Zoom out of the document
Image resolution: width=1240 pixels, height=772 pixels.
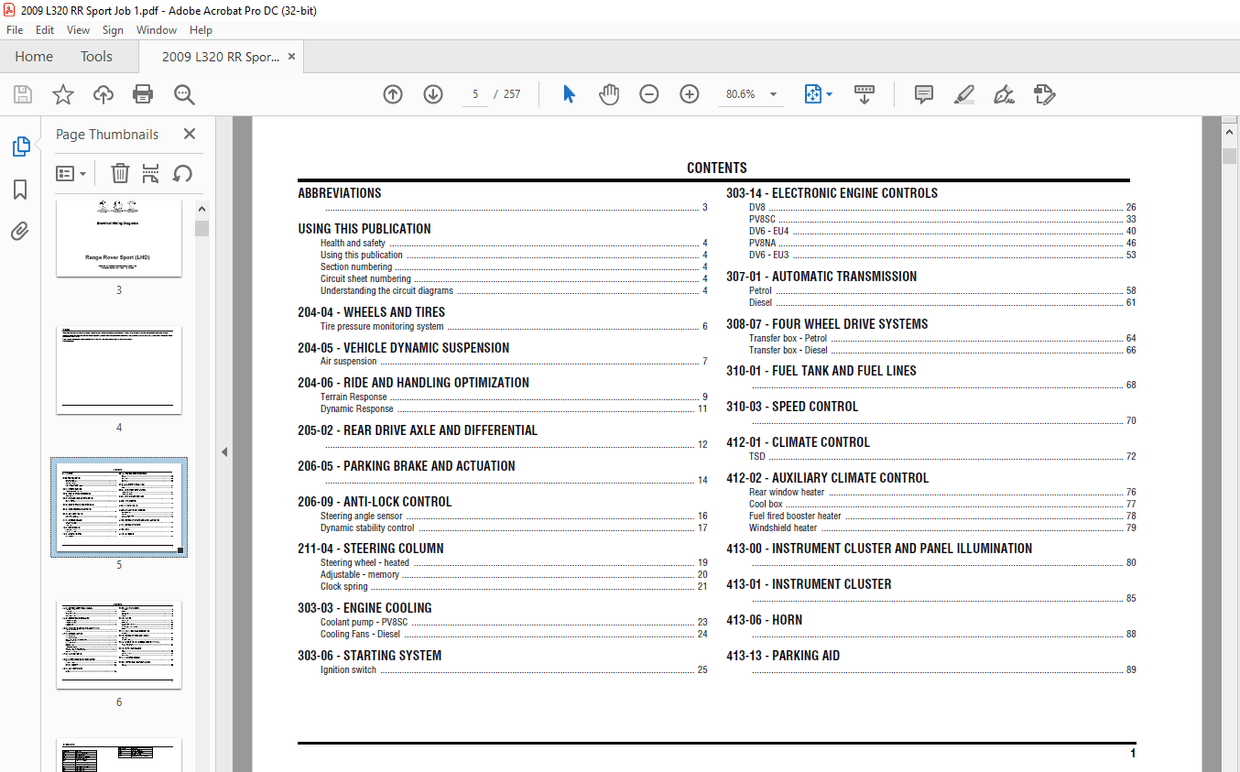(x=649, y=93)
